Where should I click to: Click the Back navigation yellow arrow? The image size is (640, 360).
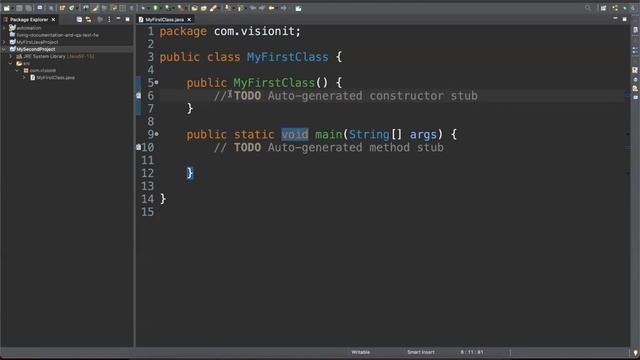[x=271, y=8]
